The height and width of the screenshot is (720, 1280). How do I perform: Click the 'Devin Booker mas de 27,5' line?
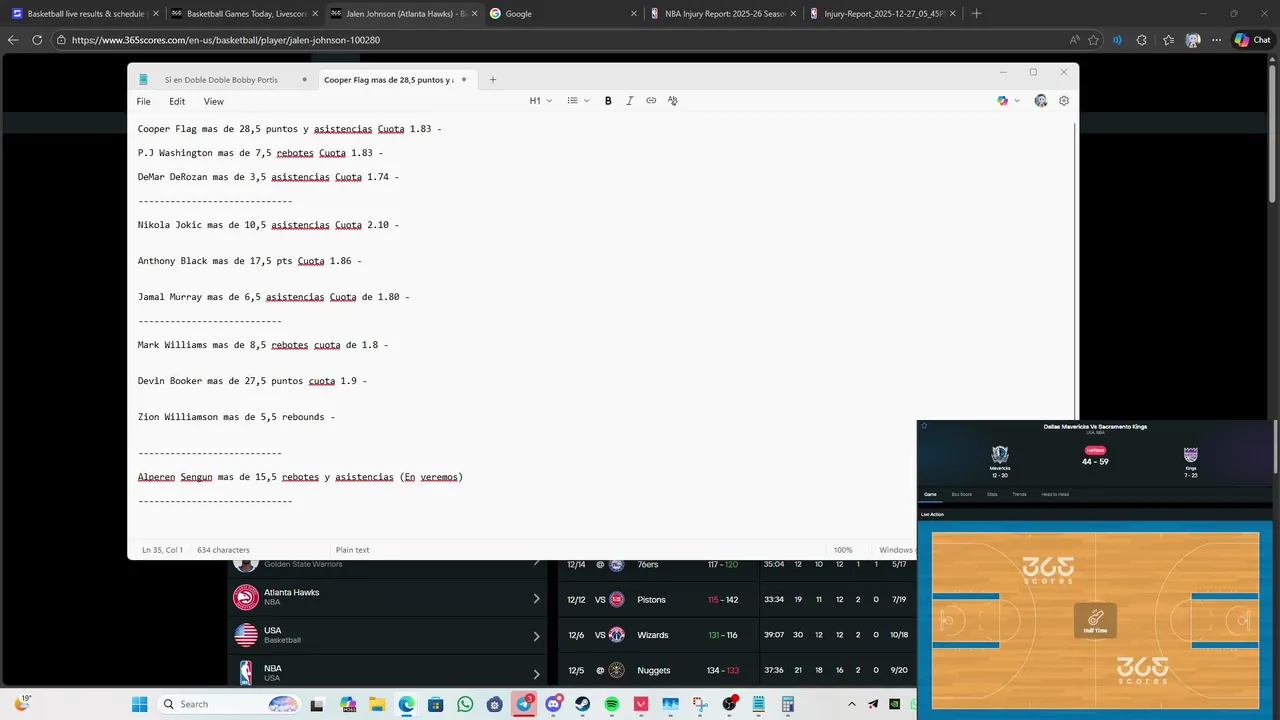tap(252, 381)
